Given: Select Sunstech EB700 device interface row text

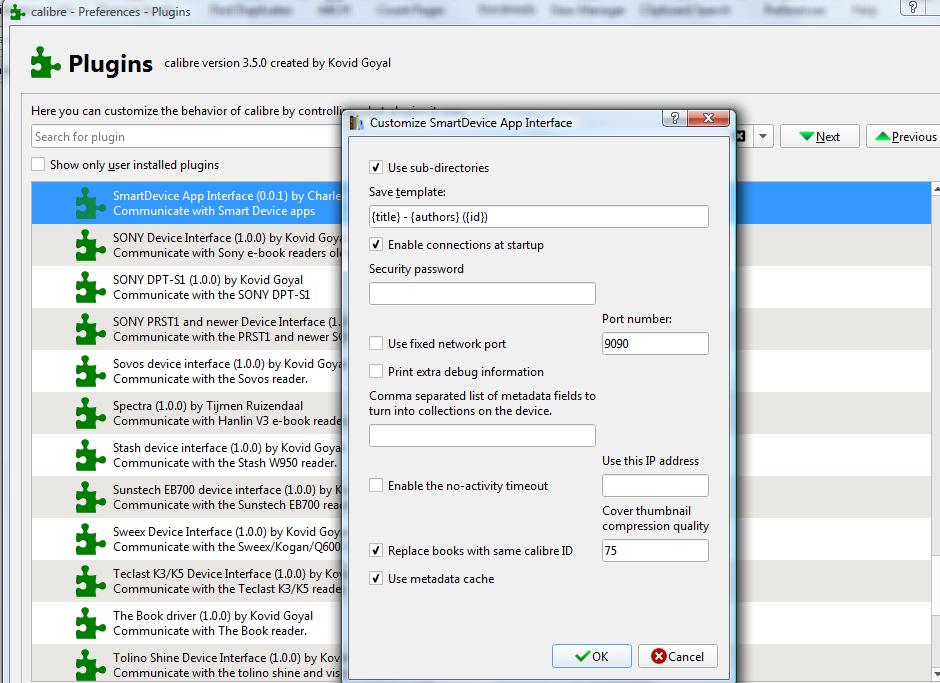Looking at the screenshot, I should click(x=227, y=497).
